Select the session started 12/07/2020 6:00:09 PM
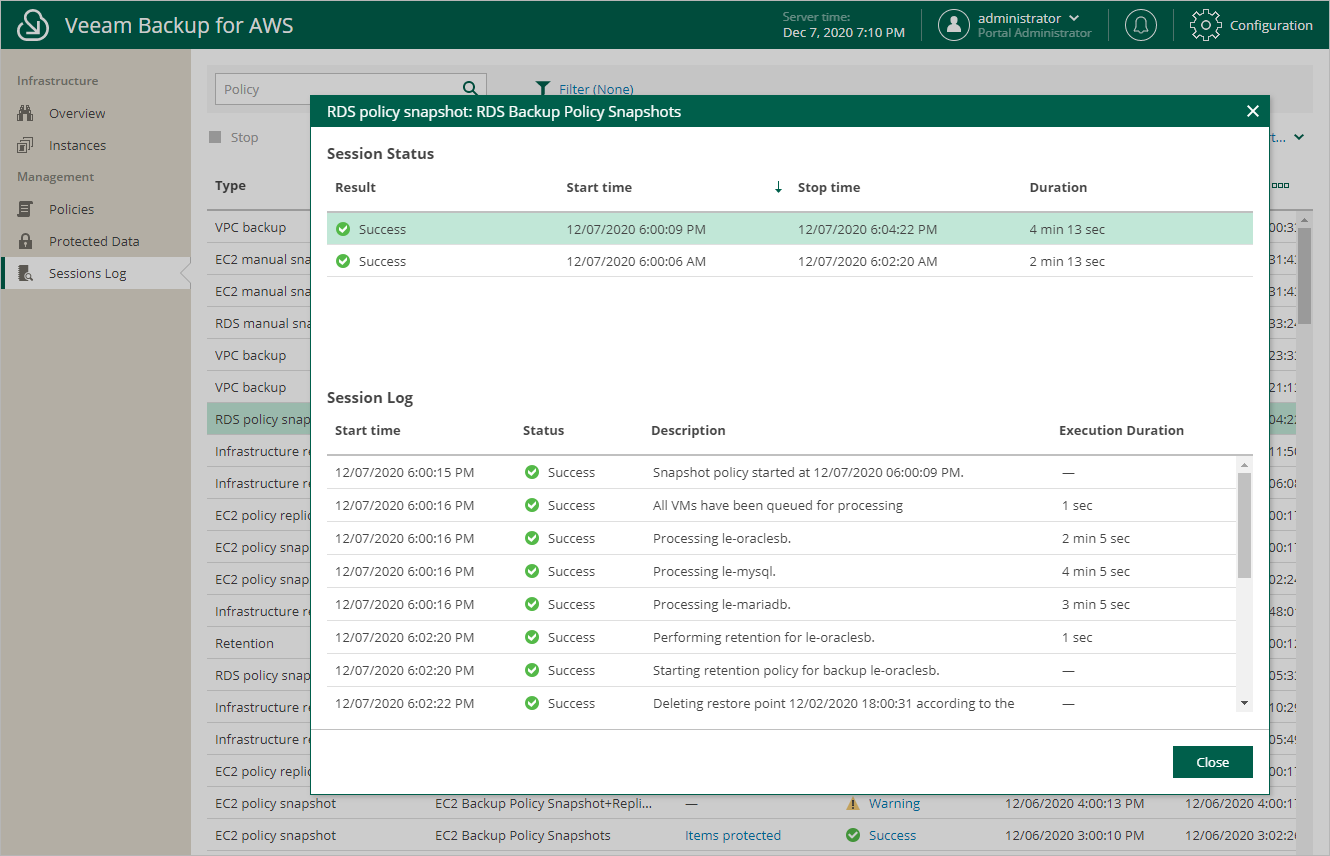 (x=790, y=229)
